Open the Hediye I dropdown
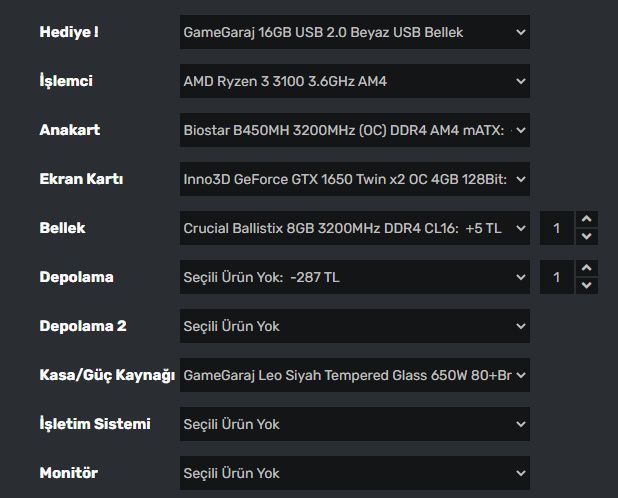Viewport: 618px width, 498px height. [x=354, y=32]
